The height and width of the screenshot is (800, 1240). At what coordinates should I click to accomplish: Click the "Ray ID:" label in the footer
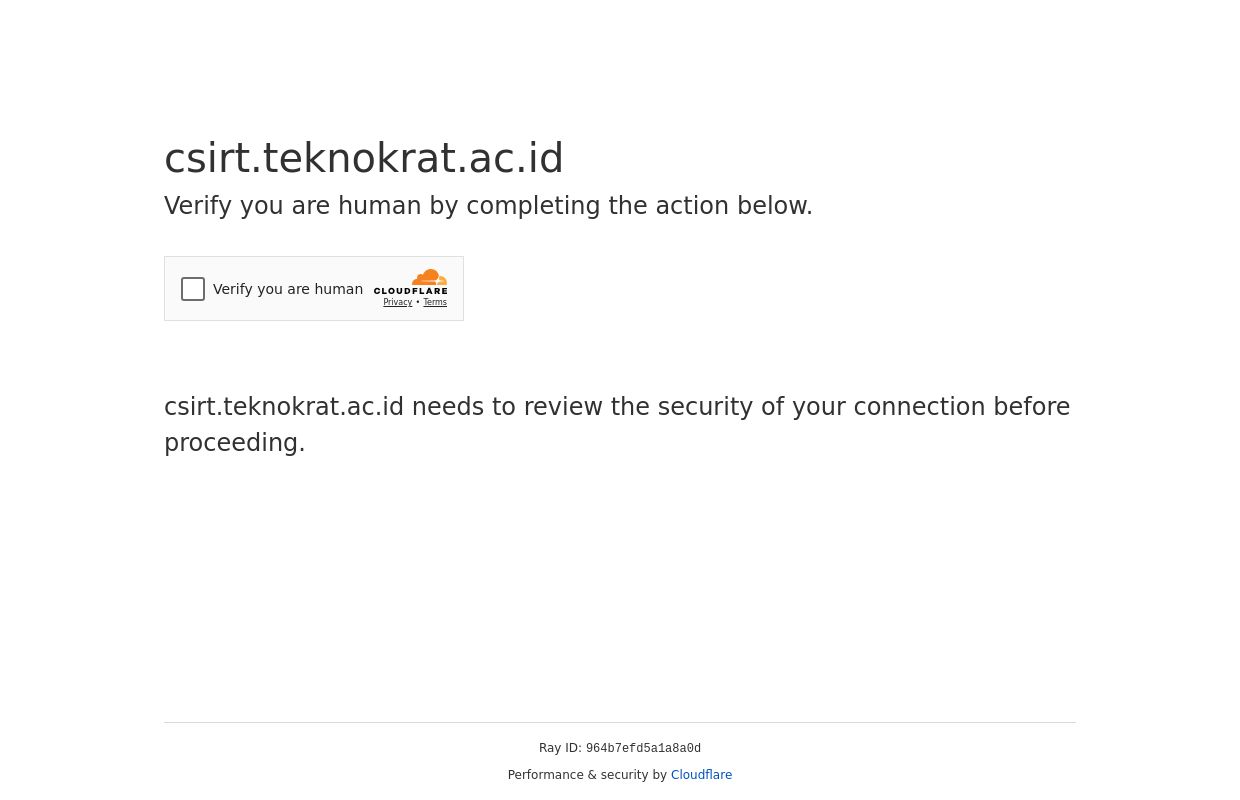coord(560,748)
